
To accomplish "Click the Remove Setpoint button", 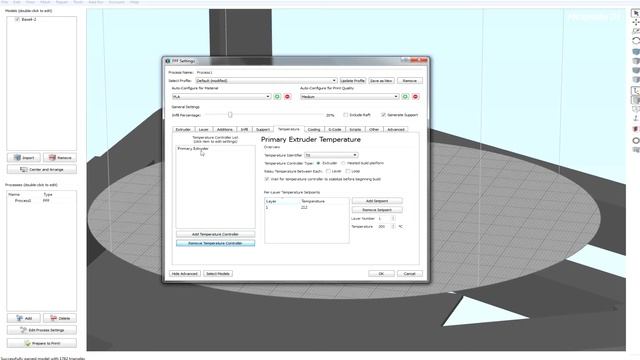I will pyautogui.click(x=377, y=210).
